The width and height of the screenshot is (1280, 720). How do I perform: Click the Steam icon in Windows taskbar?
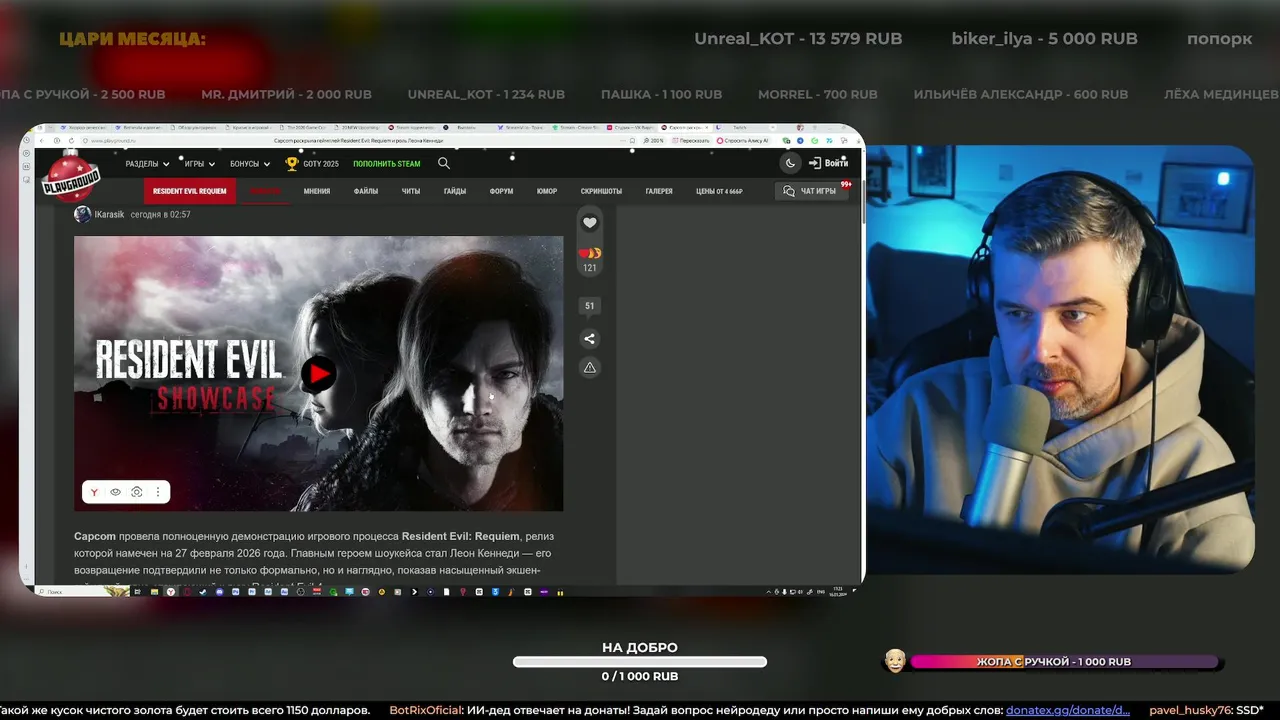(x=203, y=592)
